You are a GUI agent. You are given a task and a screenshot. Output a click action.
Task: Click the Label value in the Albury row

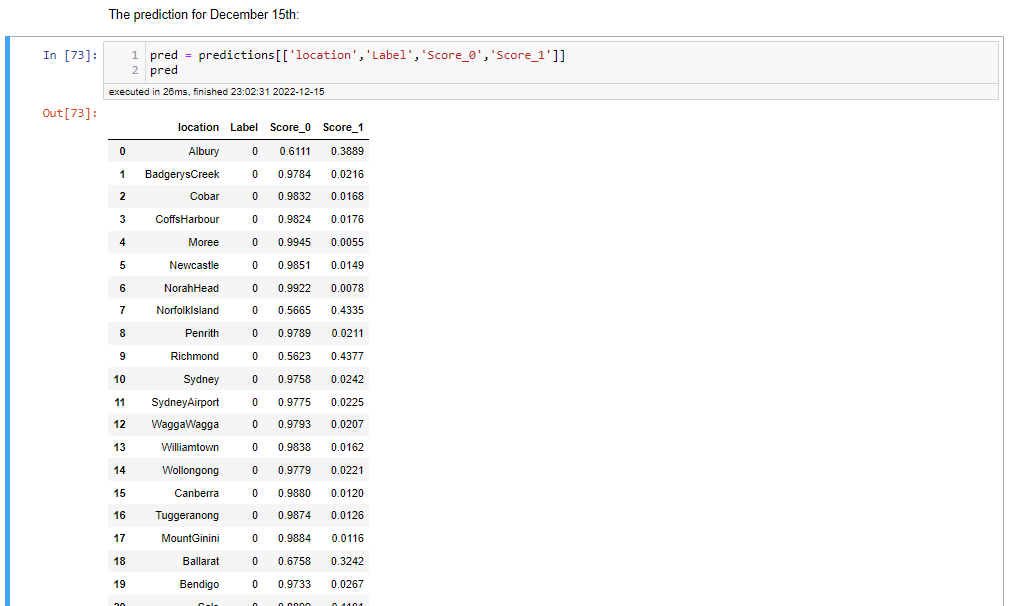(255, 151)
